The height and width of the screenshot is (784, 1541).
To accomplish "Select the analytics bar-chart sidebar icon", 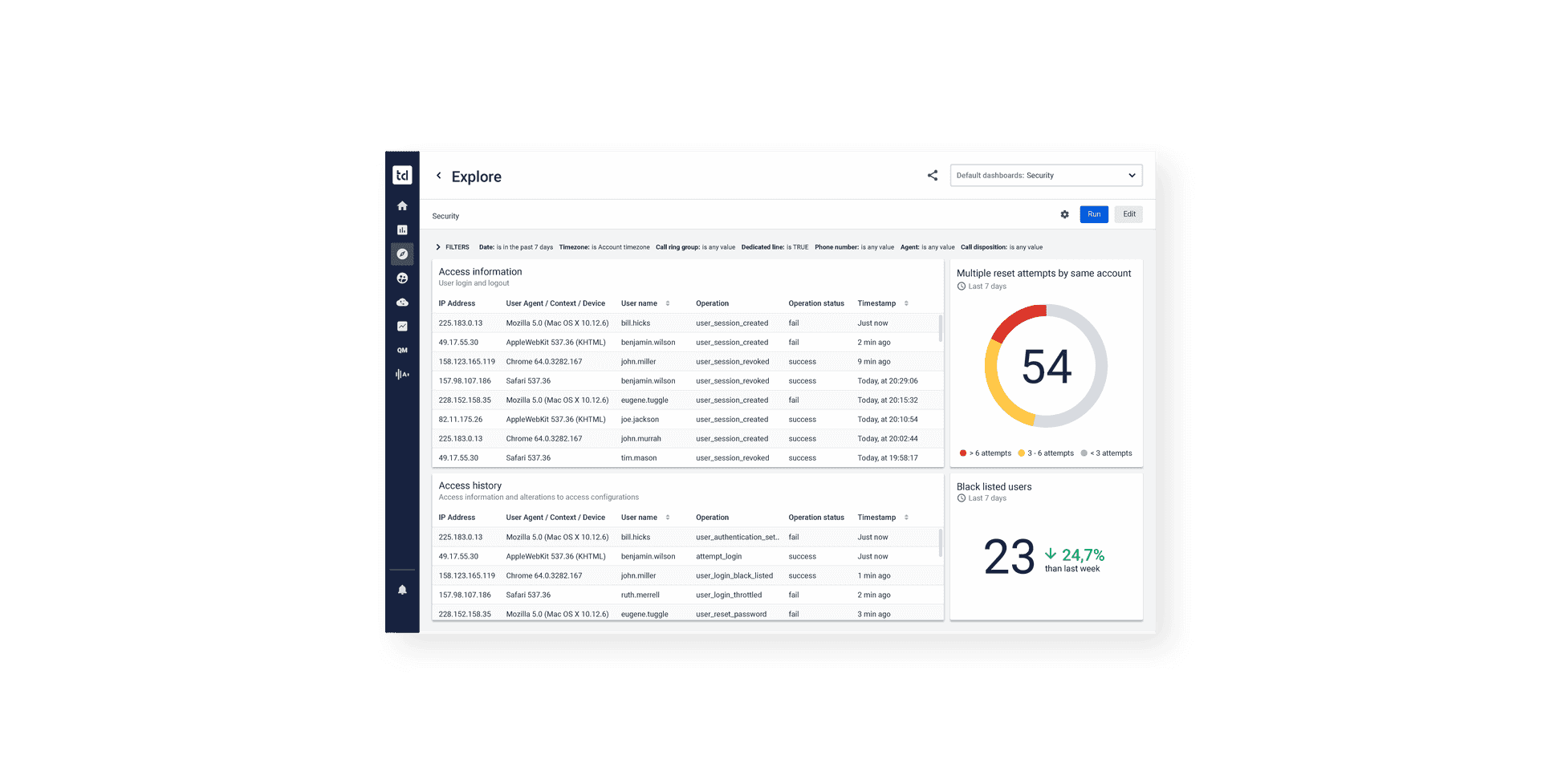I will pyautogui.click(x=402, y=230).
